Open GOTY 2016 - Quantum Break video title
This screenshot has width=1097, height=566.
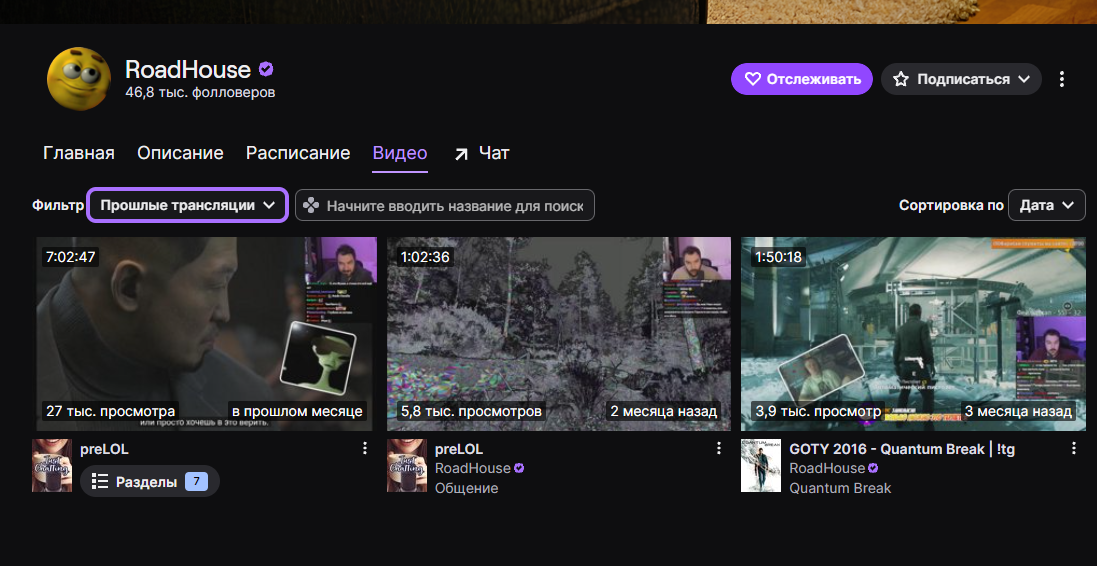click(903, 449)
